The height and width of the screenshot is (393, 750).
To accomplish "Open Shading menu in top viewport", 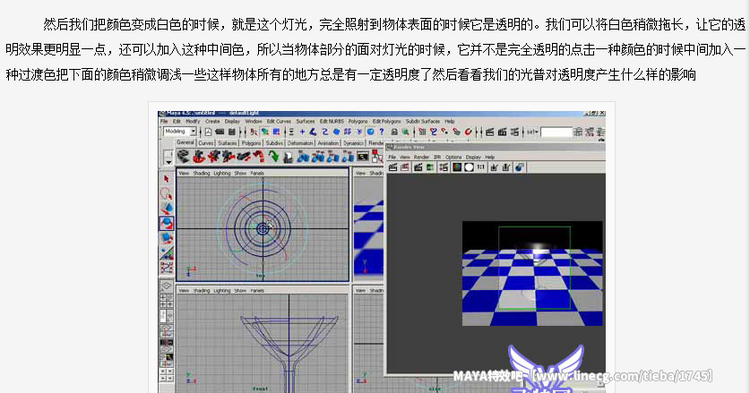I will coord(201,173).
